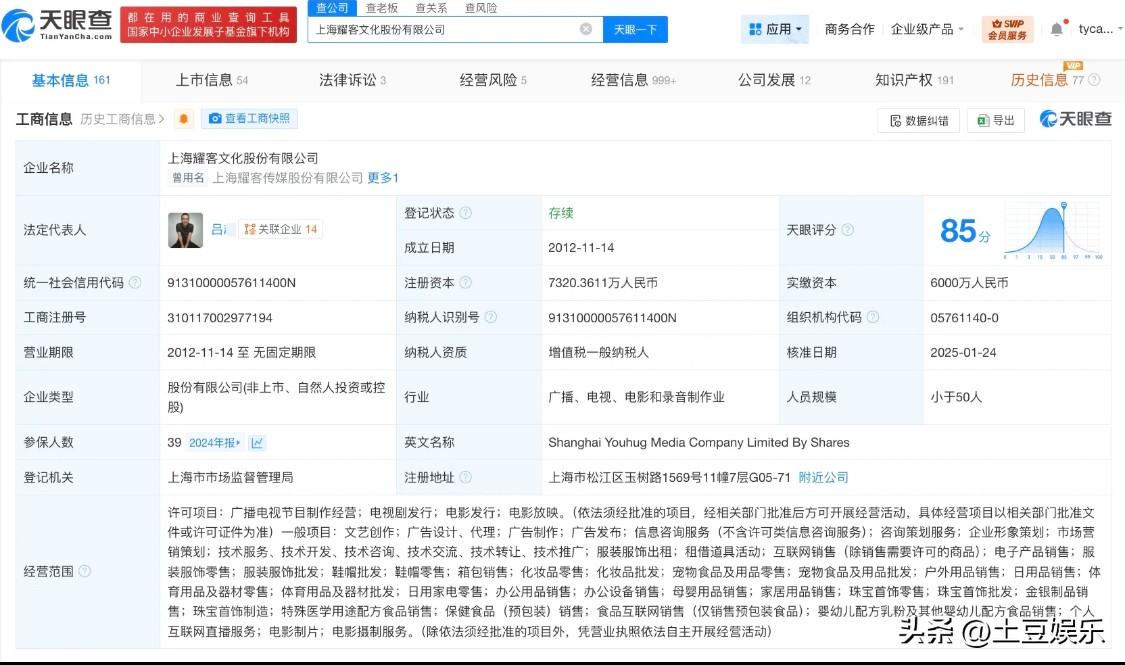Open the 2024年报 annual report expander

[x=215, y=443]
